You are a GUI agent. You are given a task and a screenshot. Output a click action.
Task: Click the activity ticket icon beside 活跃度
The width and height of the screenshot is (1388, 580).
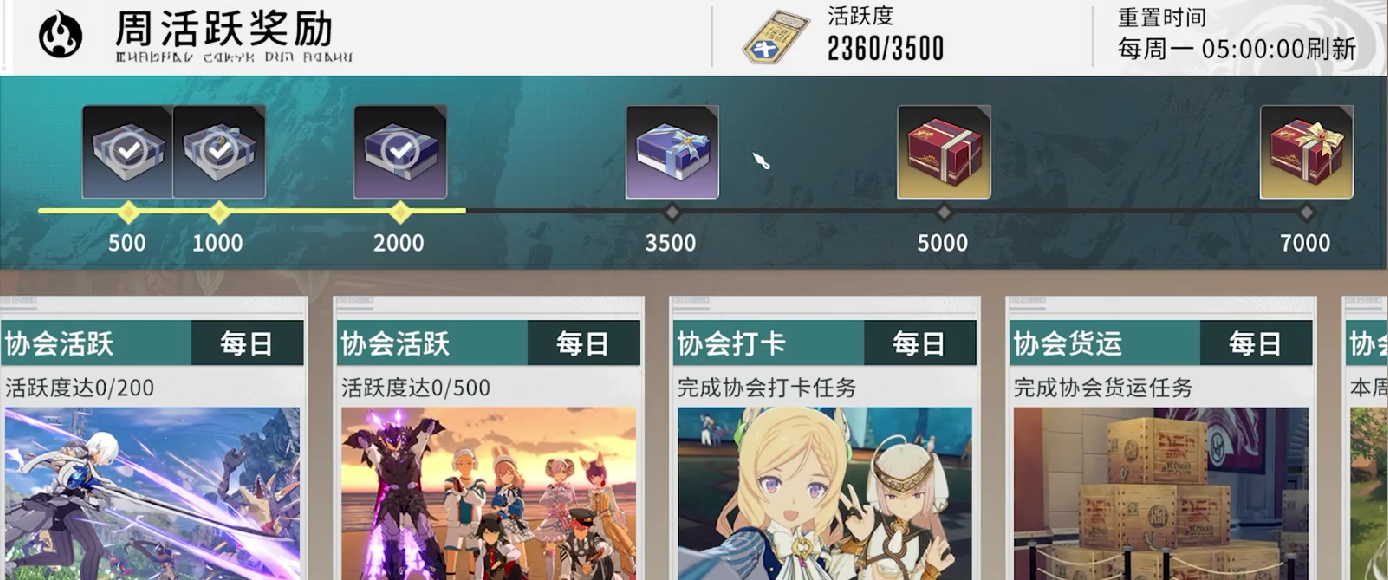pos(776,39)
